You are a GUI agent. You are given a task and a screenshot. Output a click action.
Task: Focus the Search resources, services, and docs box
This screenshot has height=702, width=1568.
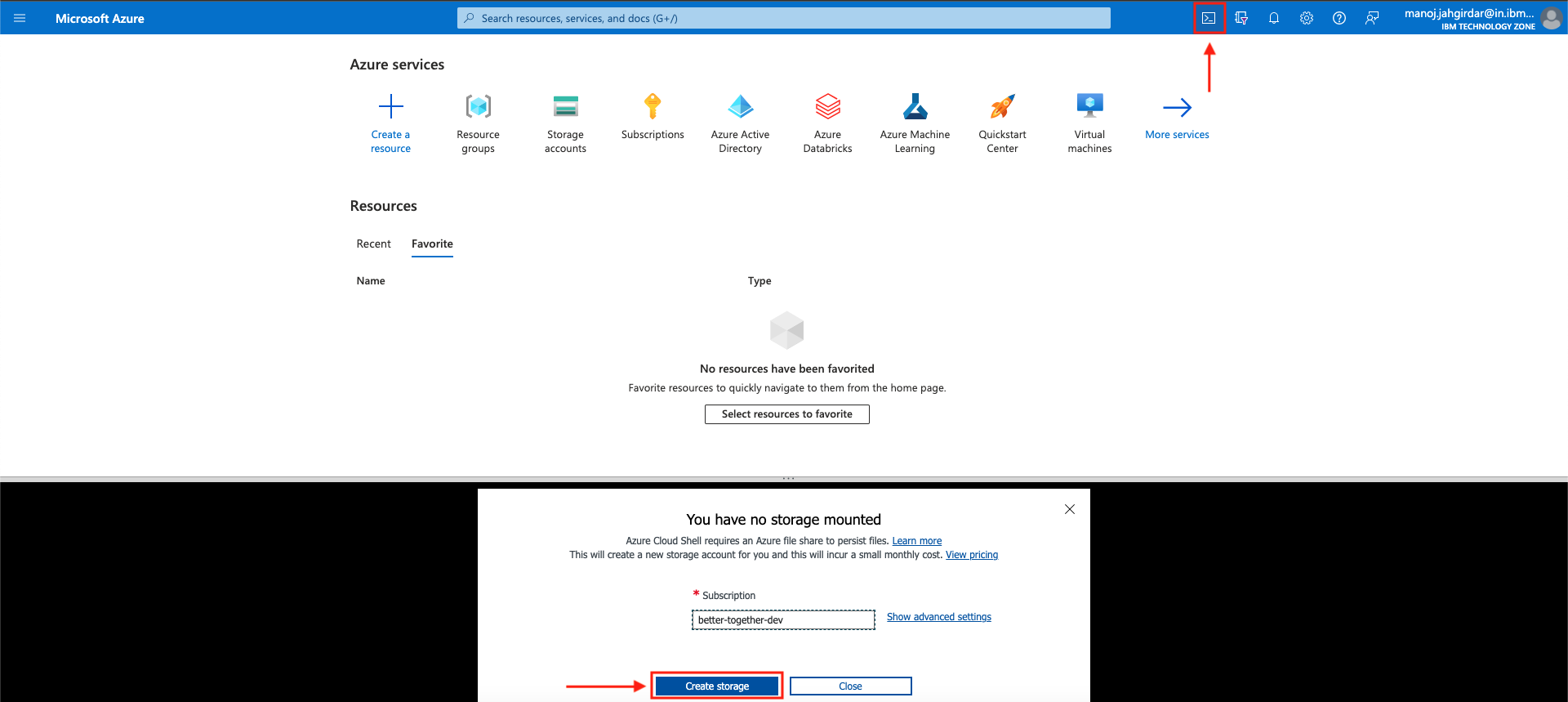pos(784,18)
